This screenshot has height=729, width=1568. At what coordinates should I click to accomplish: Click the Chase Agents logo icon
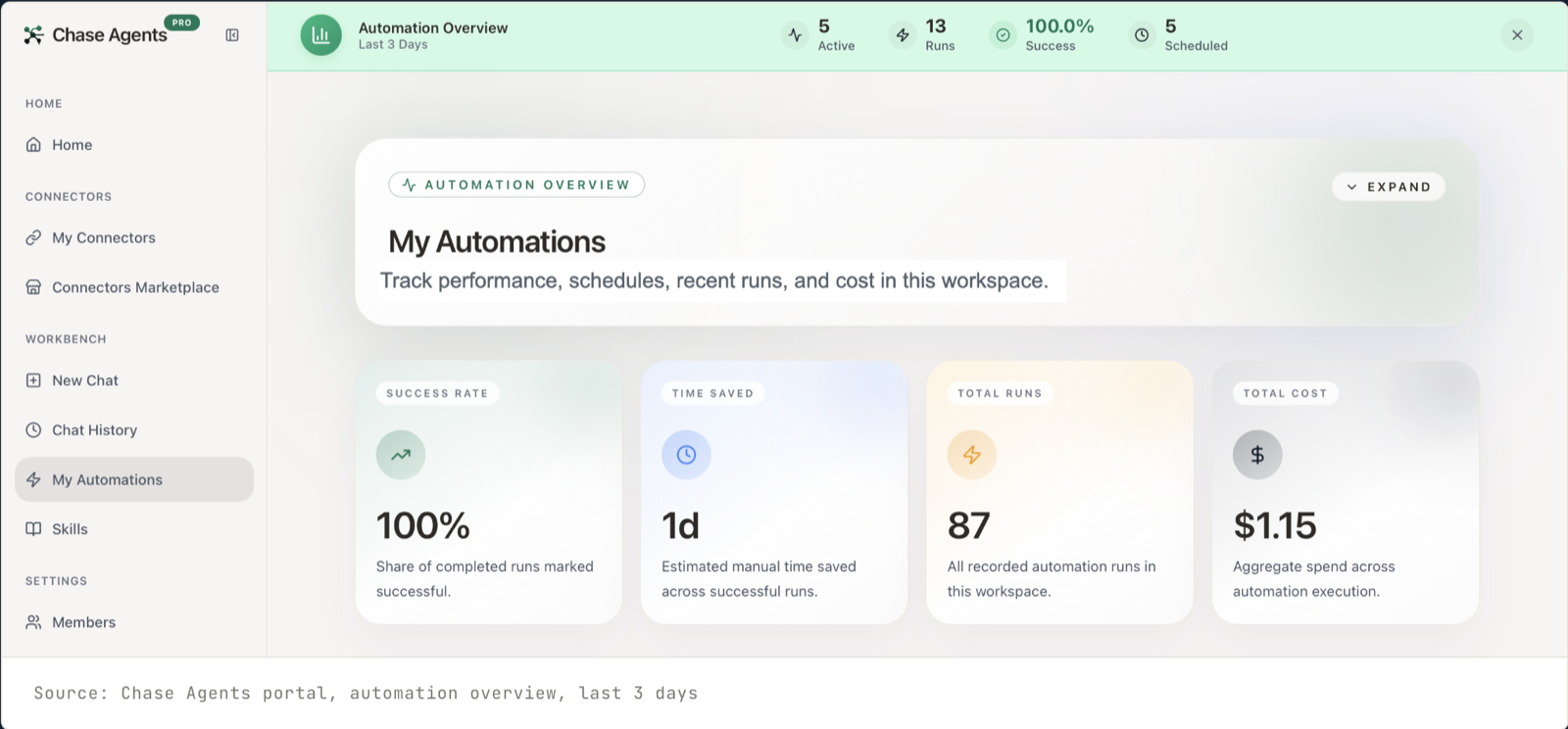point(33,35)
